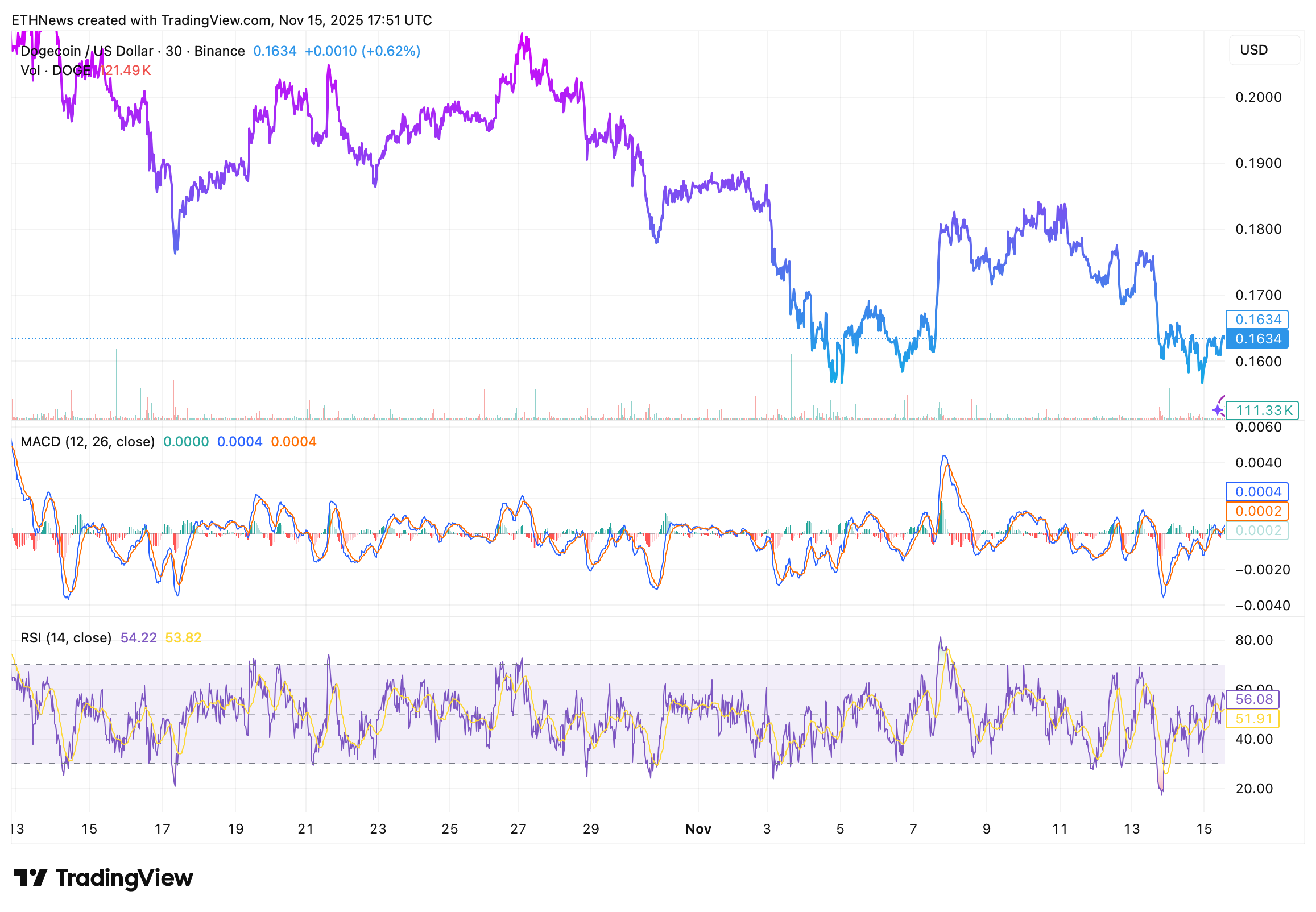Click the orange 0.0002 signal axis label
1316x912 pixels.
(1257, 511)
